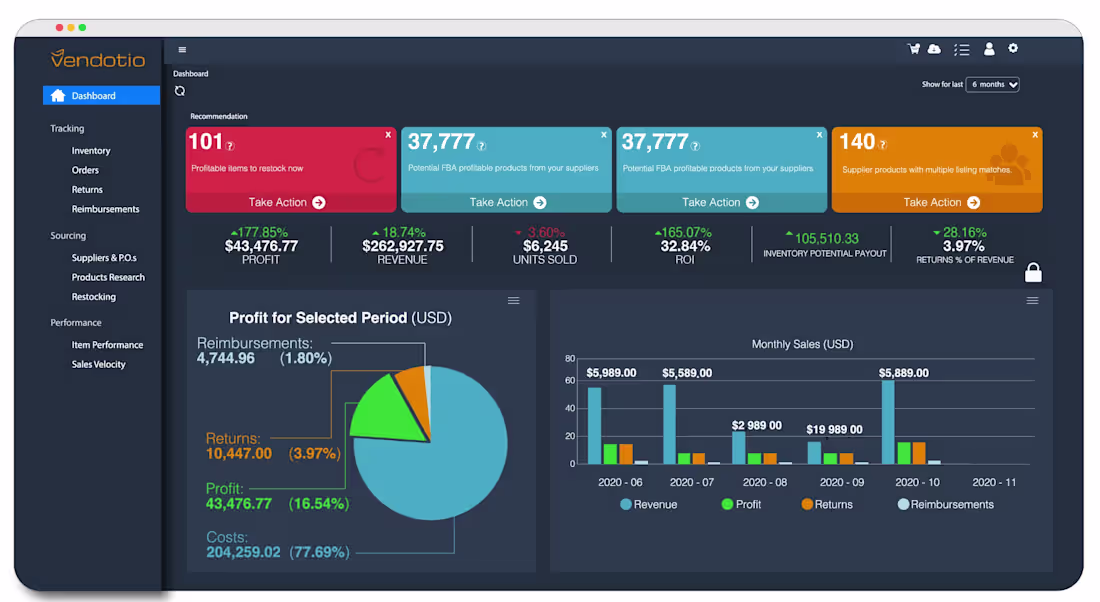Toggle Revenue in the Monthly Sales legend
This screenshot has width=1100, height=602.
[x=648, y=504]
